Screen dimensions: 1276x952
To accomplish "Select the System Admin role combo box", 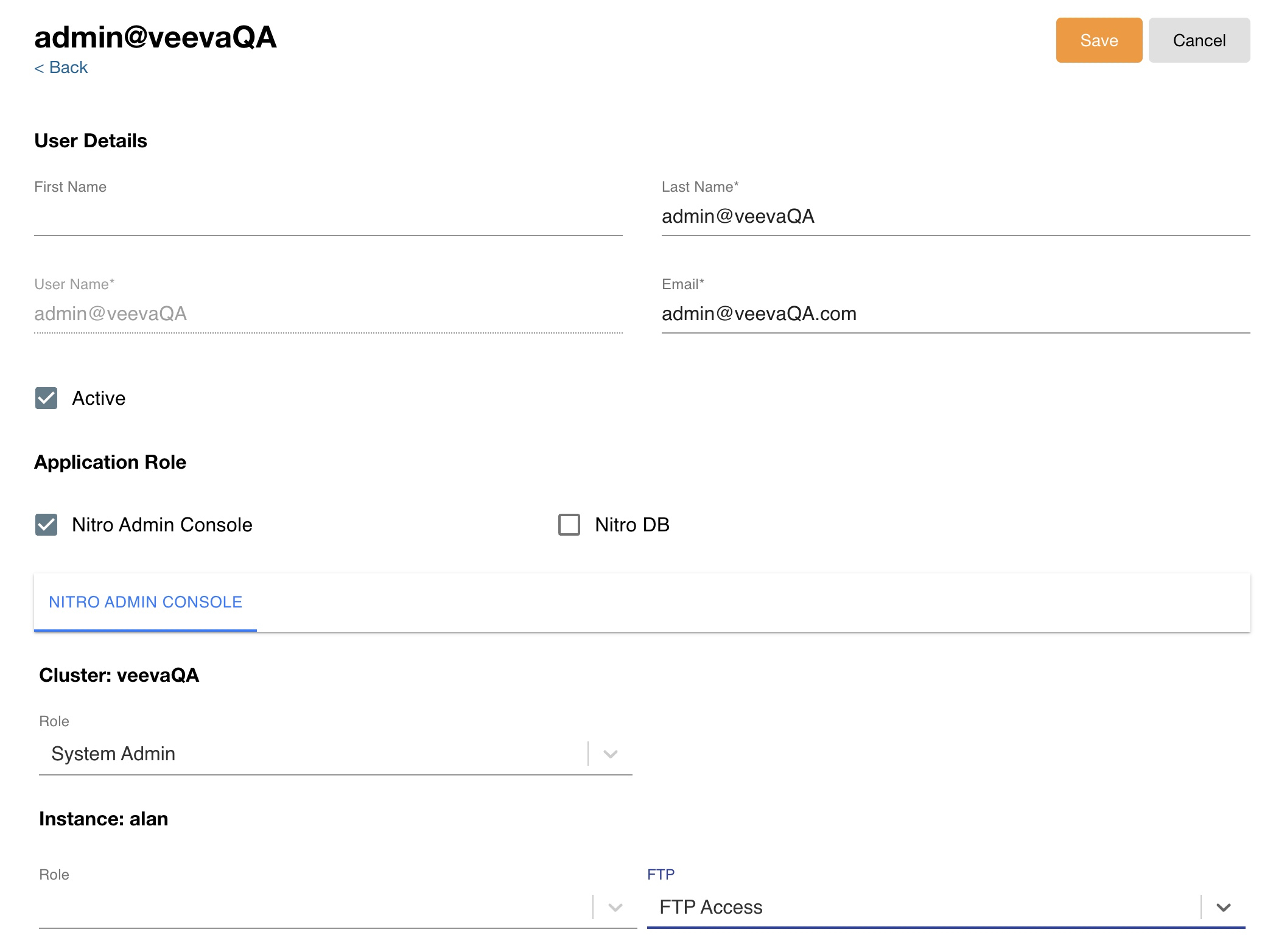I will (x=310, y=754).
